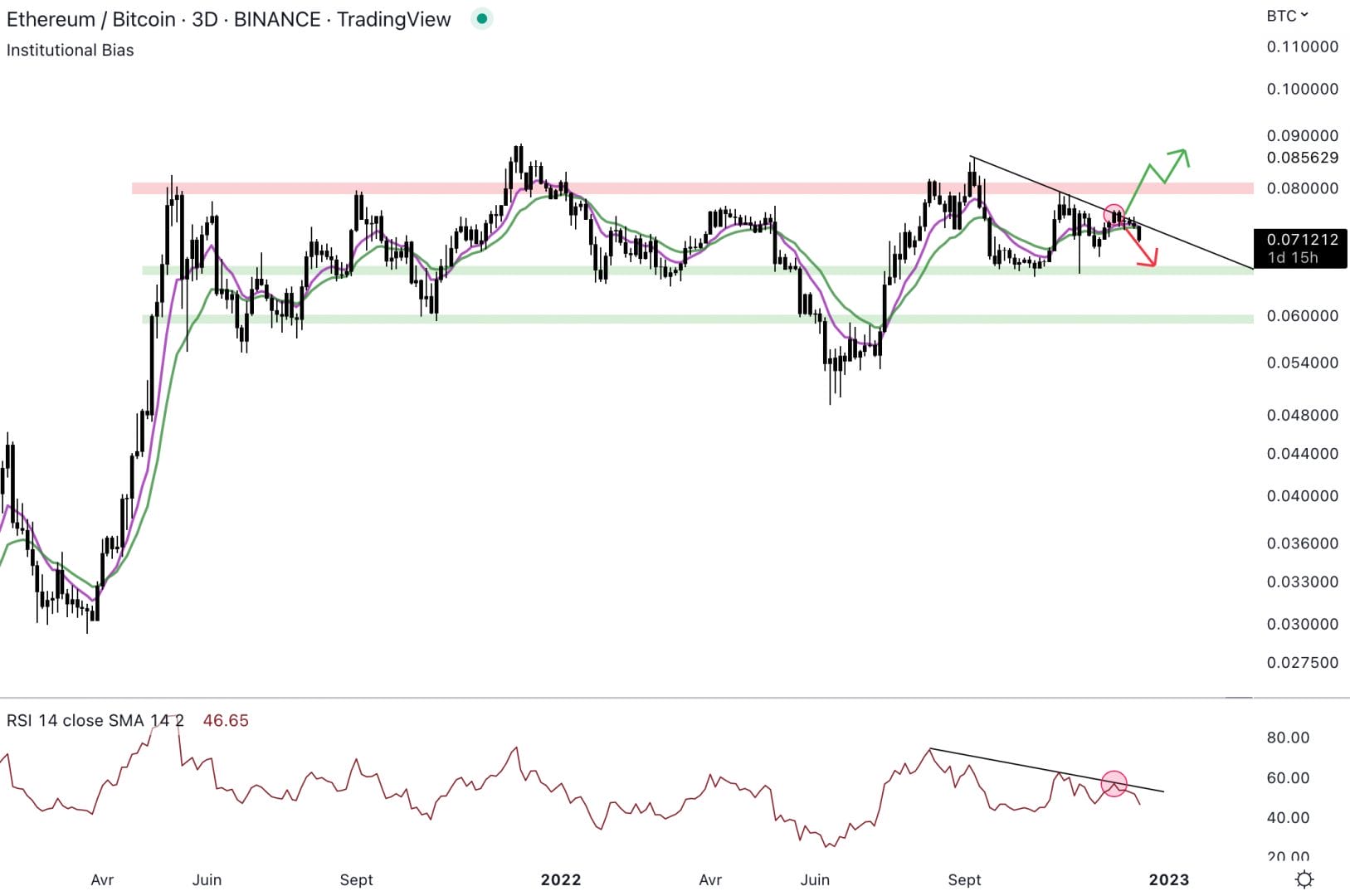Click the 2022 label on time axis
Image resolution: width=1350 pixels, height=896 pixels.
point(561,879)
